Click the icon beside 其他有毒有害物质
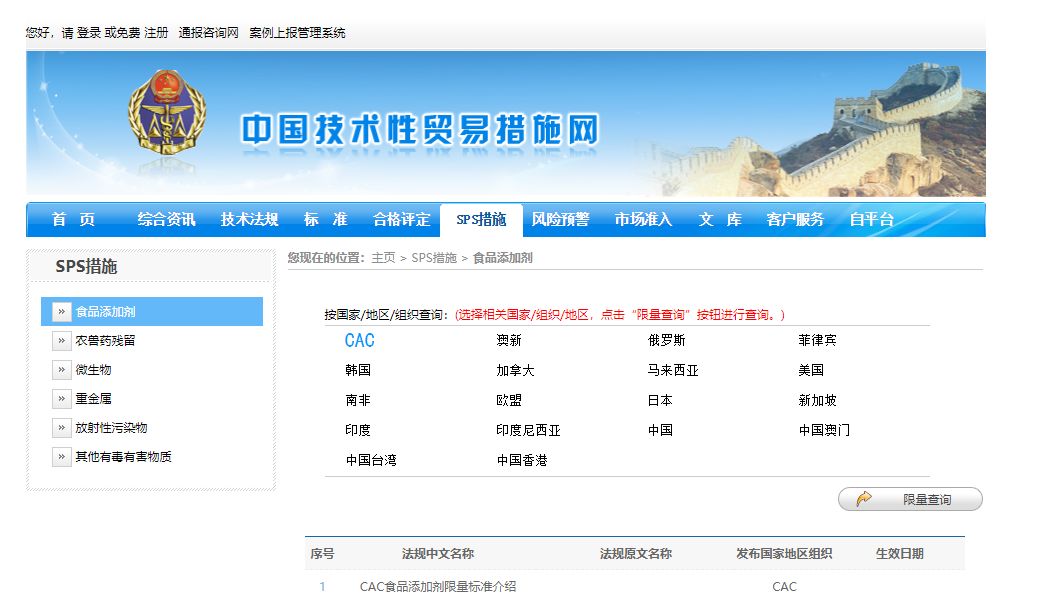 [62, 456]
